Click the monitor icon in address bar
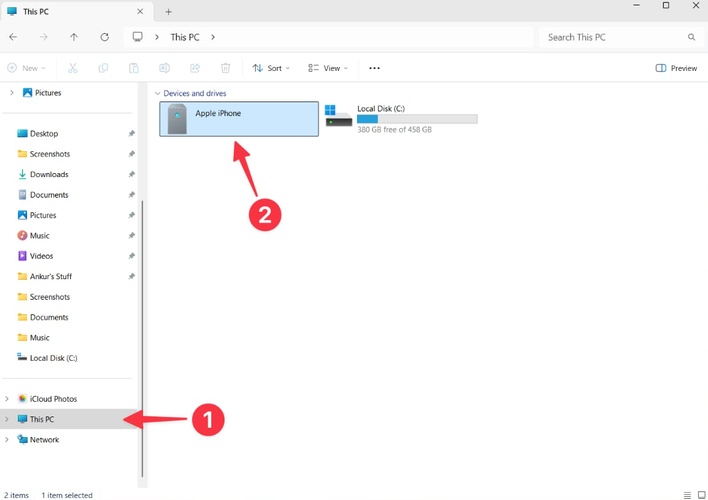Screen dimensions: 708x500 [x=137, y=37]
